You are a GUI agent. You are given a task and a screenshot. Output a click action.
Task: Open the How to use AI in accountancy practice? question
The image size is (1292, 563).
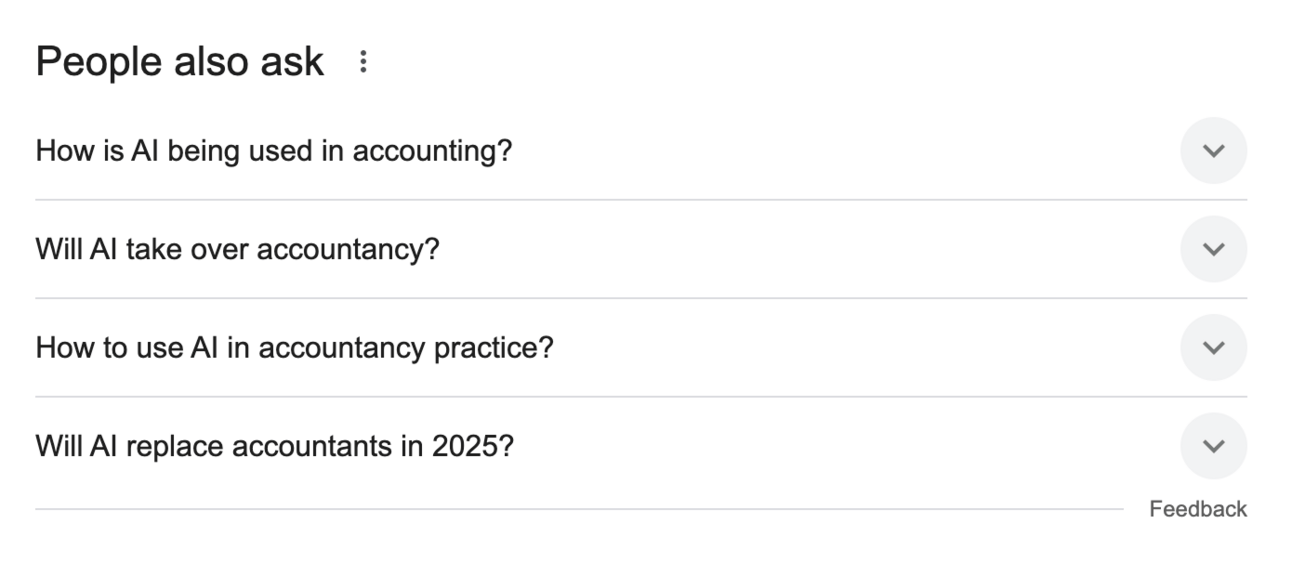(x=294, y=348)
